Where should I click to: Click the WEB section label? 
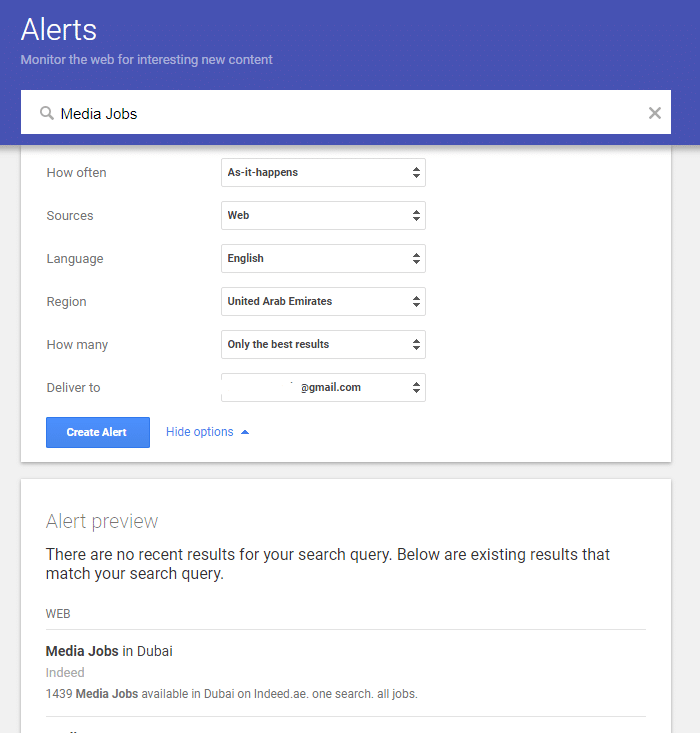[58, 613]
